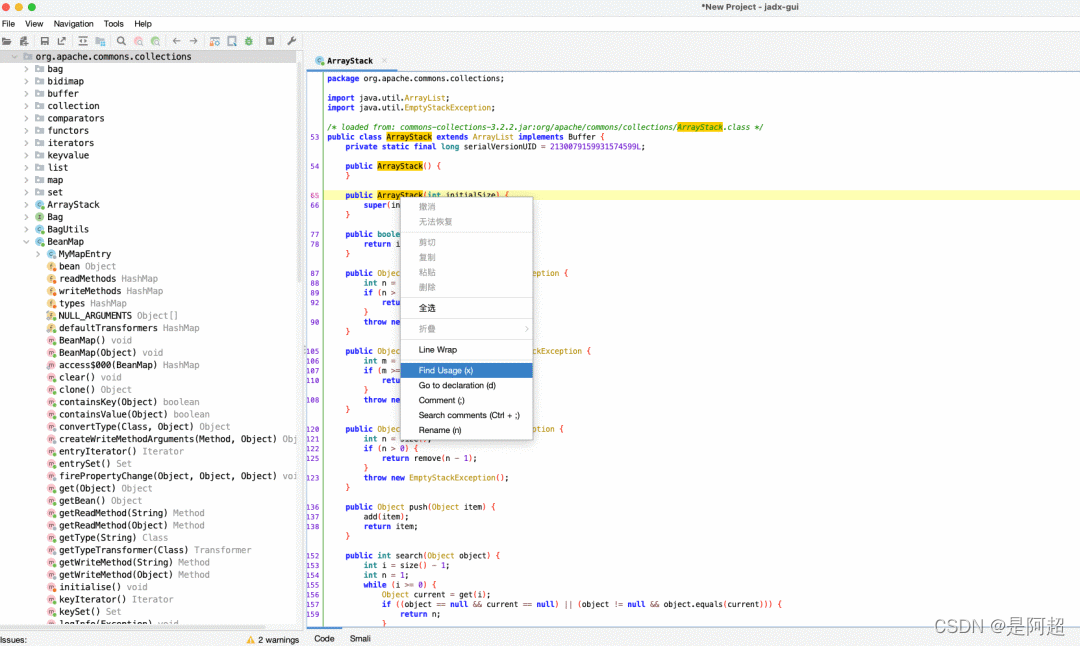Image resolution: width=1080 pixels, height=646 pixels.
Task: Expand the bag package node
Action: 27,69
